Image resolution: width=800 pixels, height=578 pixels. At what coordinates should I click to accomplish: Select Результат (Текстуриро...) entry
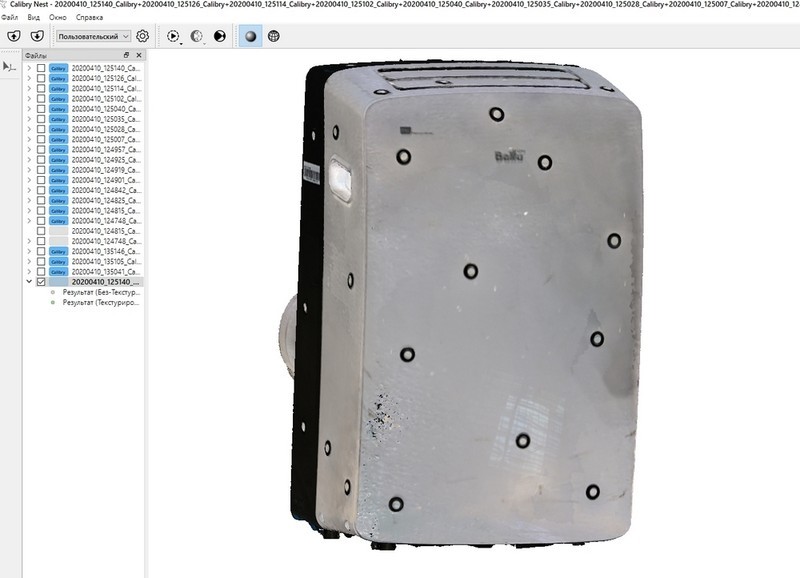point(99,302)
